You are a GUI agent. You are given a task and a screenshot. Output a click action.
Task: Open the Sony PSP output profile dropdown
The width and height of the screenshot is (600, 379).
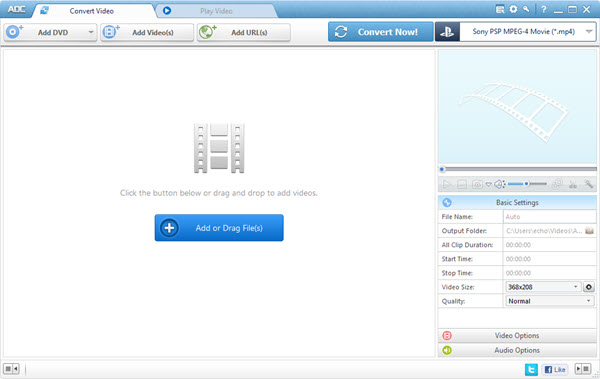click(528, 32)
